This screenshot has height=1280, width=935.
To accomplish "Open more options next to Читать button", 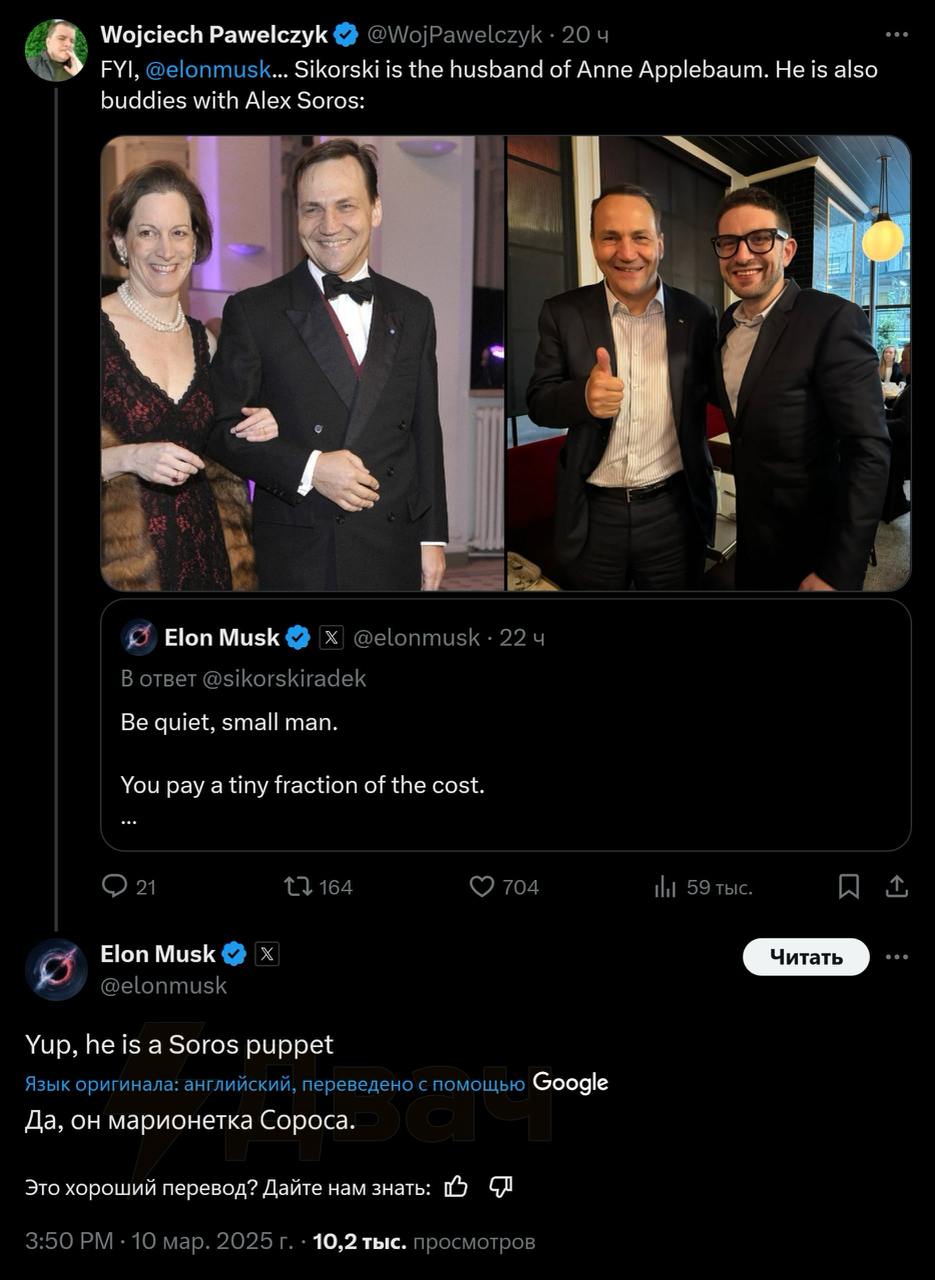I will [897, 957].
